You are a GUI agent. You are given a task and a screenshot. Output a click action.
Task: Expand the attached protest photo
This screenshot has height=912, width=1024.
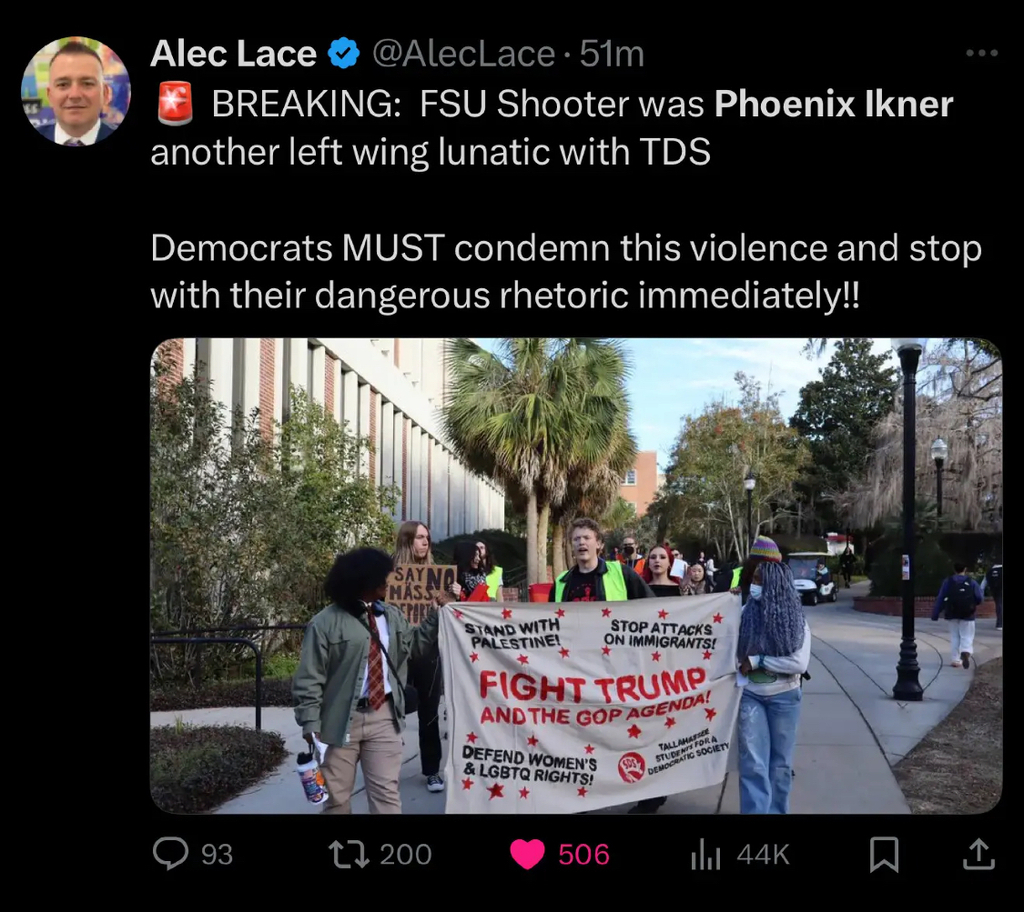pyautogui.click(x=576, y=576)
